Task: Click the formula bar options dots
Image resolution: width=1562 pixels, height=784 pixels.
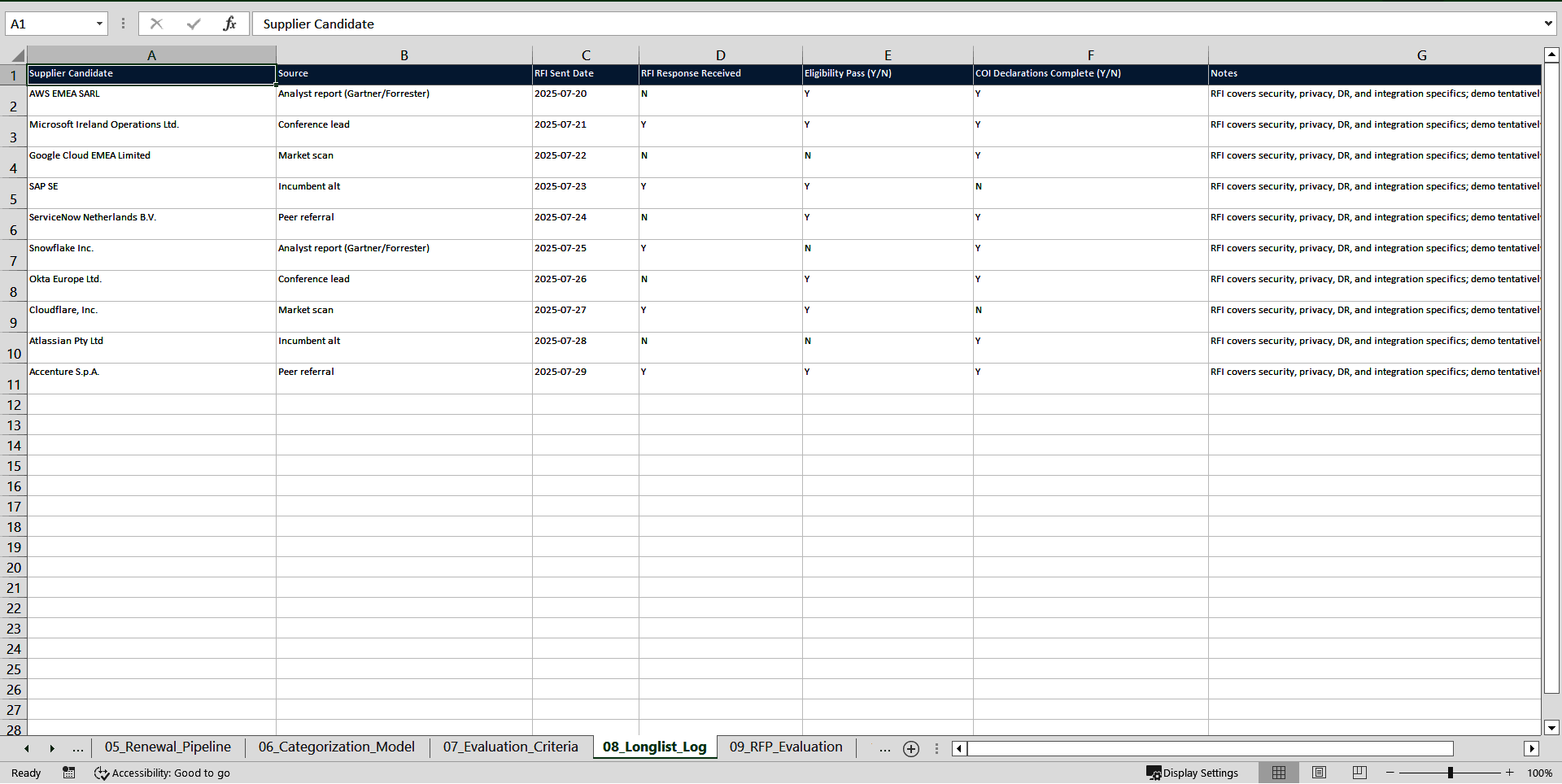Action: pos(123,24)
